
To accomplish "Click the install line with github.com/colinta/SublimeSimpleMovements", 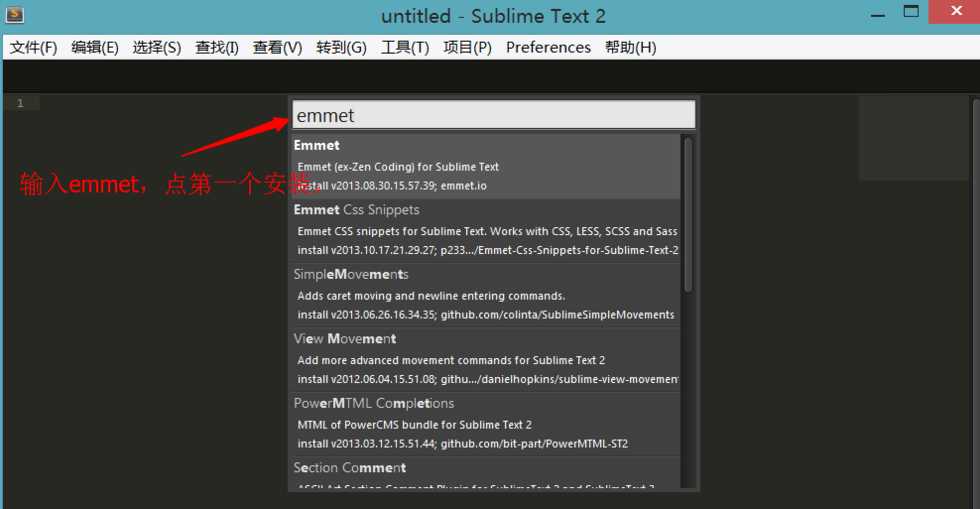I will click(486, 315).
